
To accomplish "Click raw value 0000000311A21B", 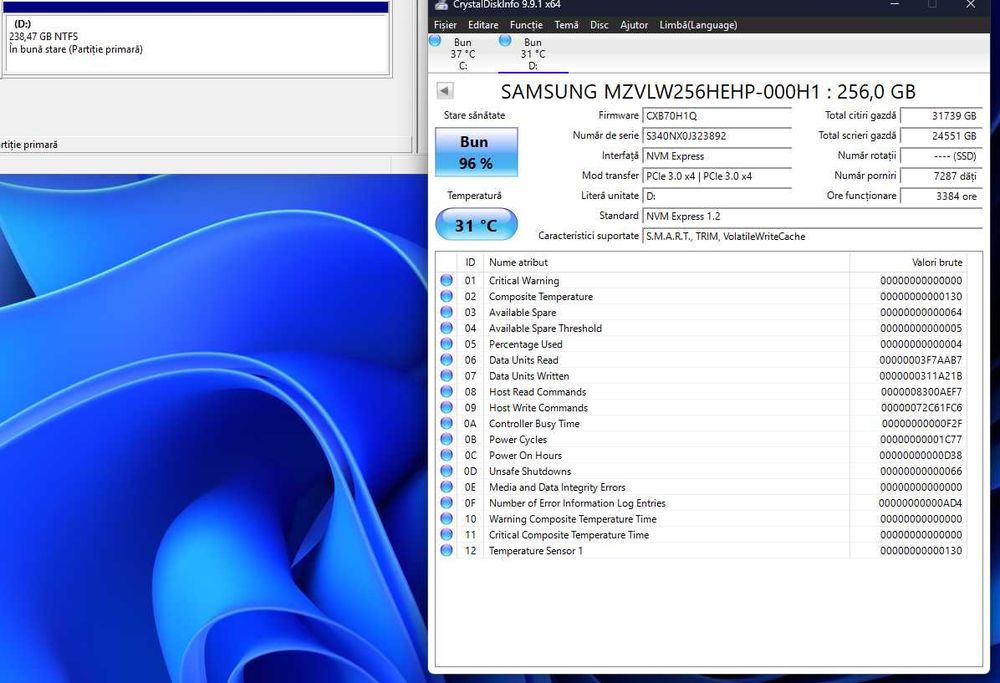I will (920, 376).
